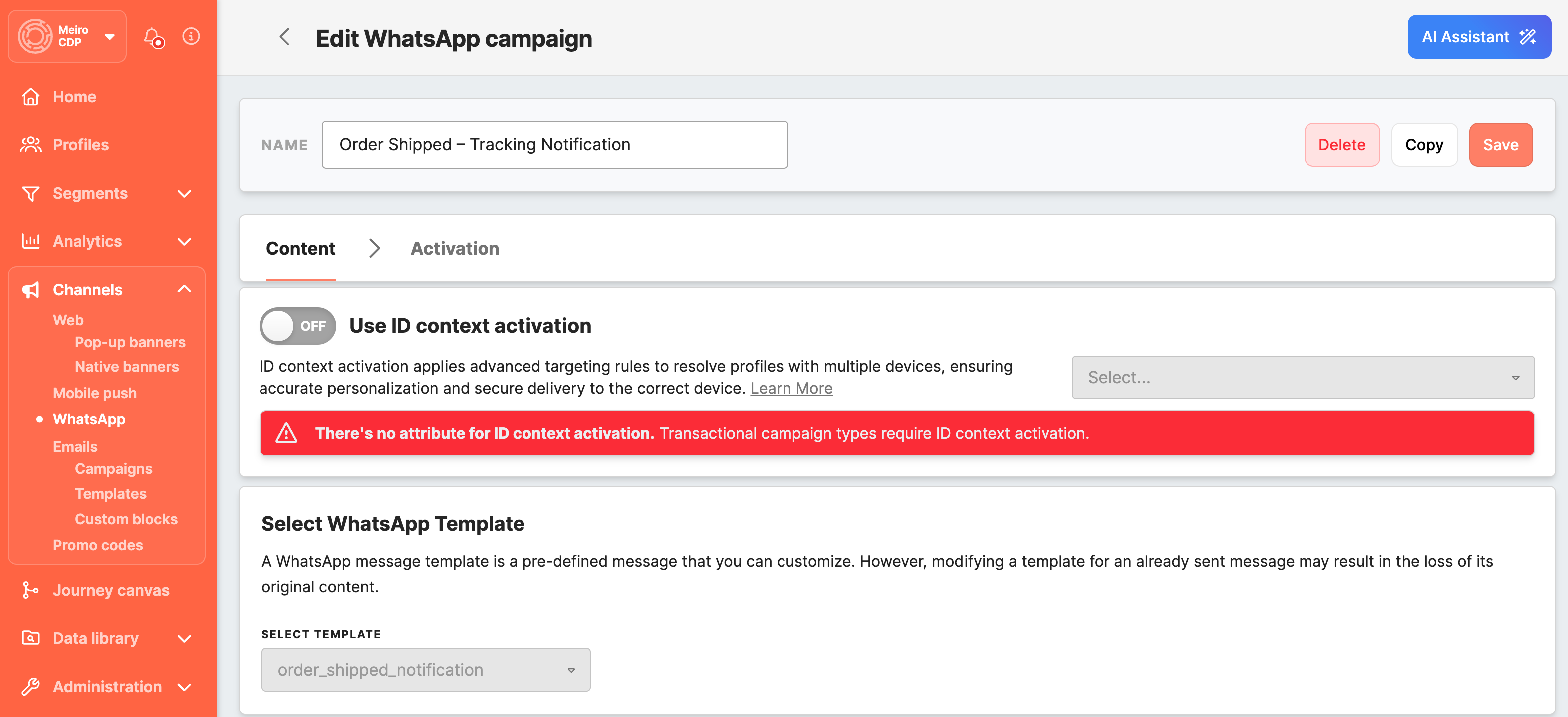1568x717 pixels.
Task: Expand the Segments sidebar menu
Action: (184, 193)
